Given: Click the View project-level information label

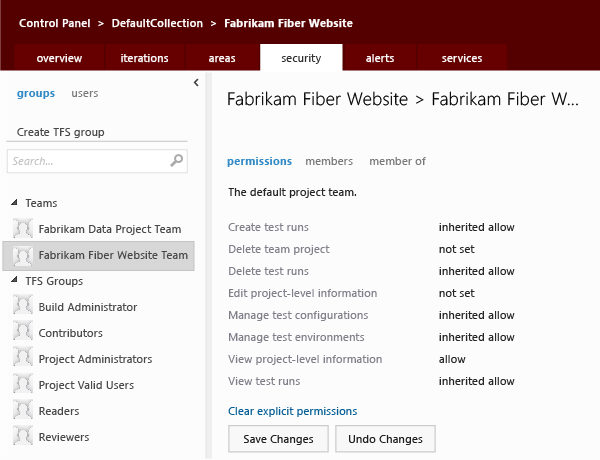Looking at the screenshot, I should click(305, 359).
